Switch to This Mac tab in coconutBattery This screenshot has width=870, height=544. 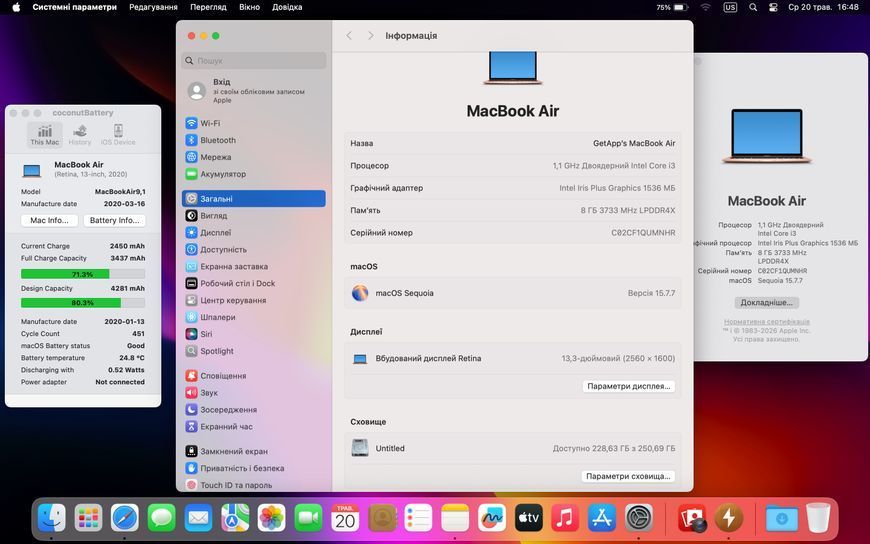click(x=44, y=135)
